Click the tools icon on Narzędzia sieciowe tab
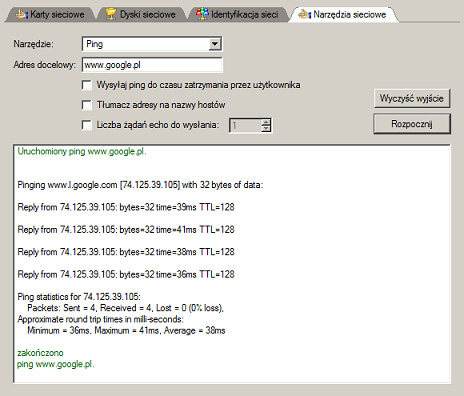Viewport: 464px width, 396px height. [305, 14]
